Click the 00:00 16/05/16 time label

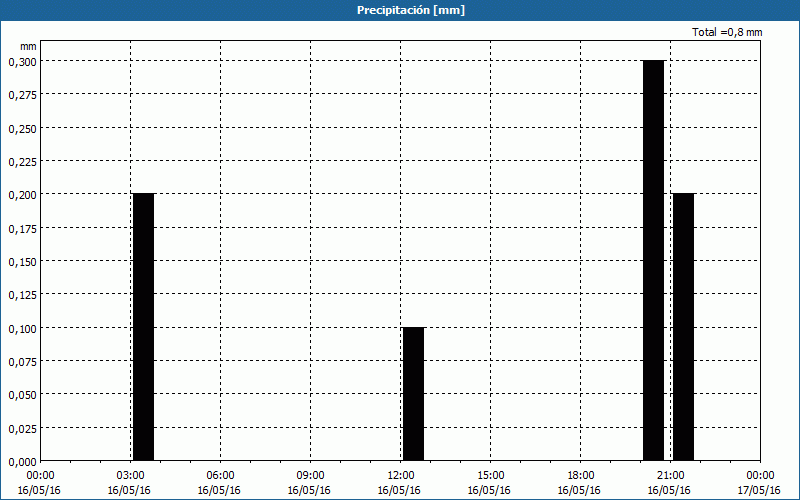click(39, 483)
